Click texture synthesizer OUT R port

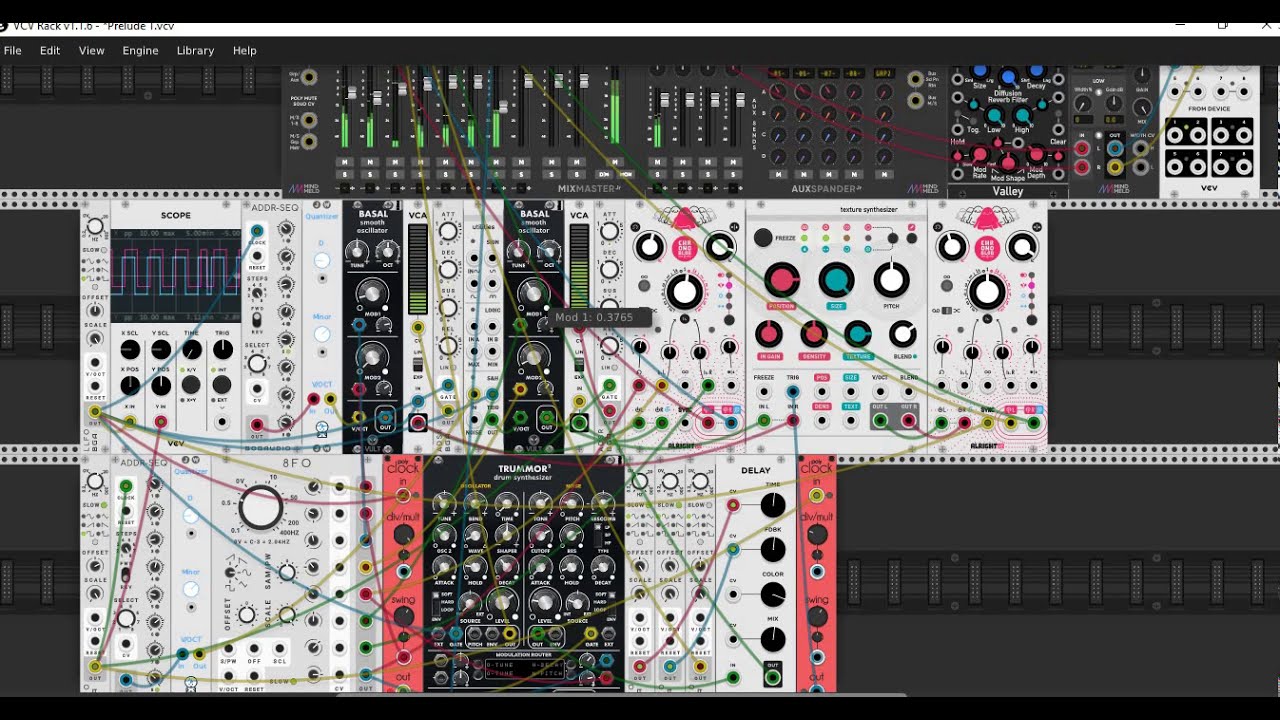coord(909,421)
